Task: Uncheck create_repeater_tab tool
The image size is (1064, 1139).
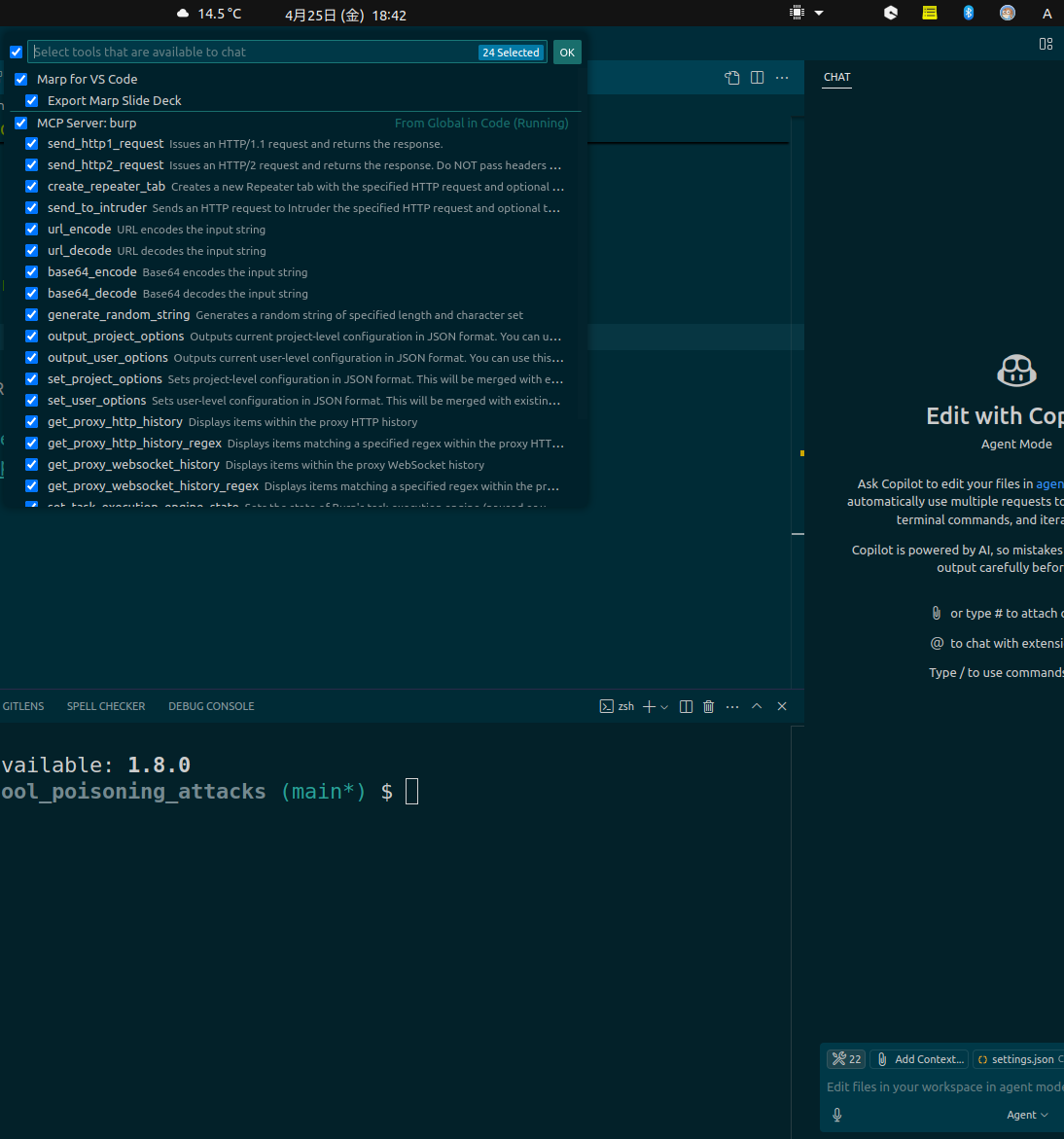Action: (32, 186)
